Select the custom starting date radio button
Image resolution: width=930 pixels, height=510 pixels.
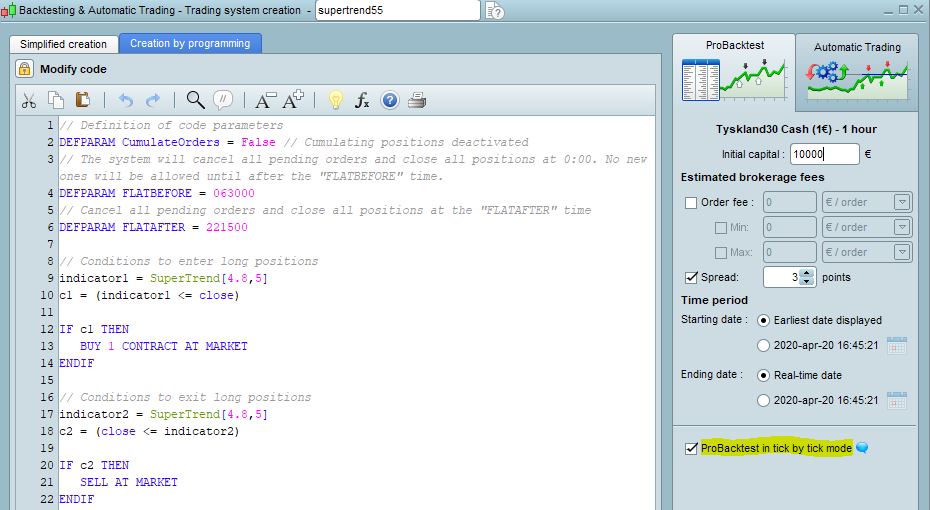point(763,345)
